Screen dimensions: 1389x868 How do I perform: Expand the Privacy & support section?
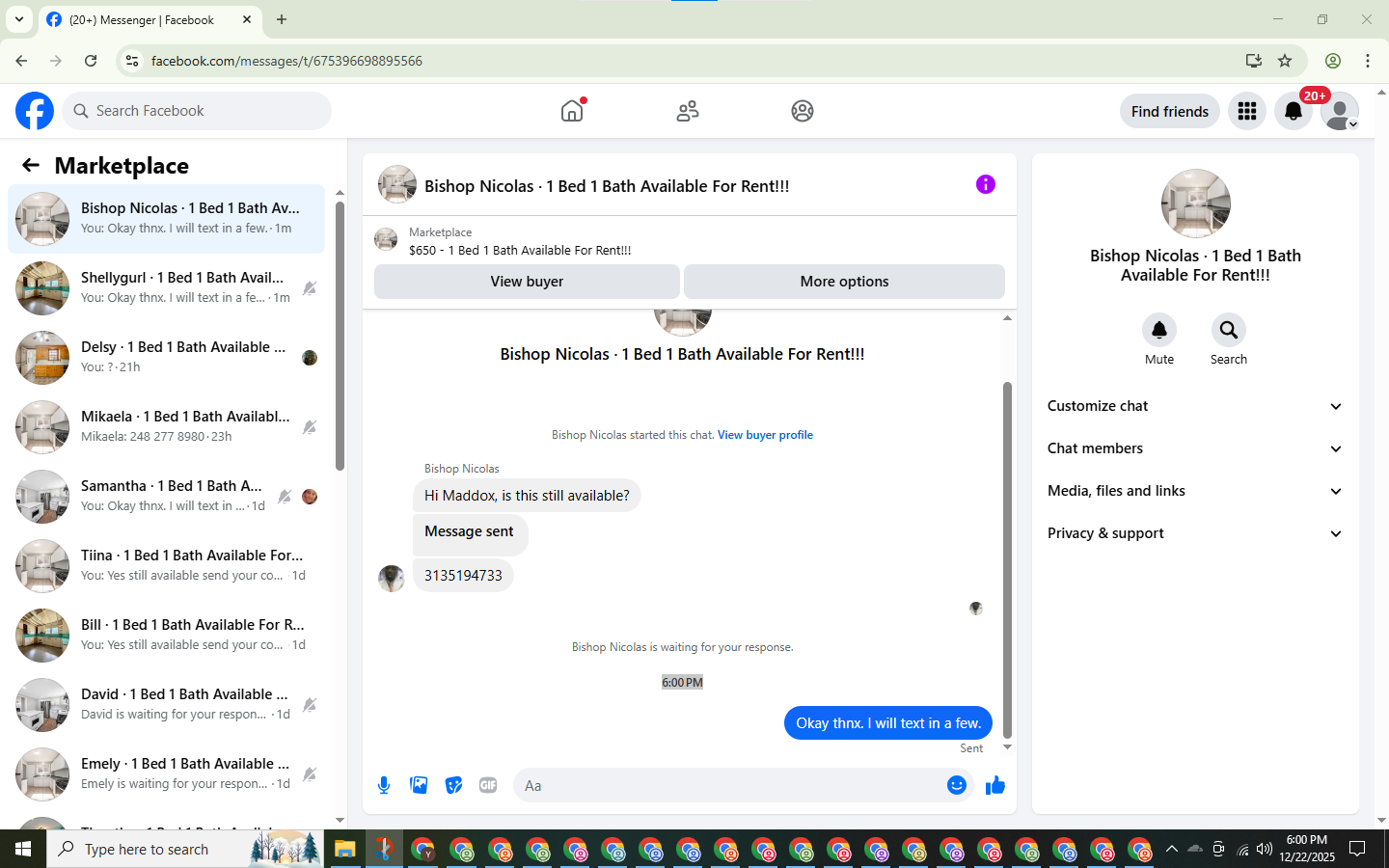pos(1196,533)
